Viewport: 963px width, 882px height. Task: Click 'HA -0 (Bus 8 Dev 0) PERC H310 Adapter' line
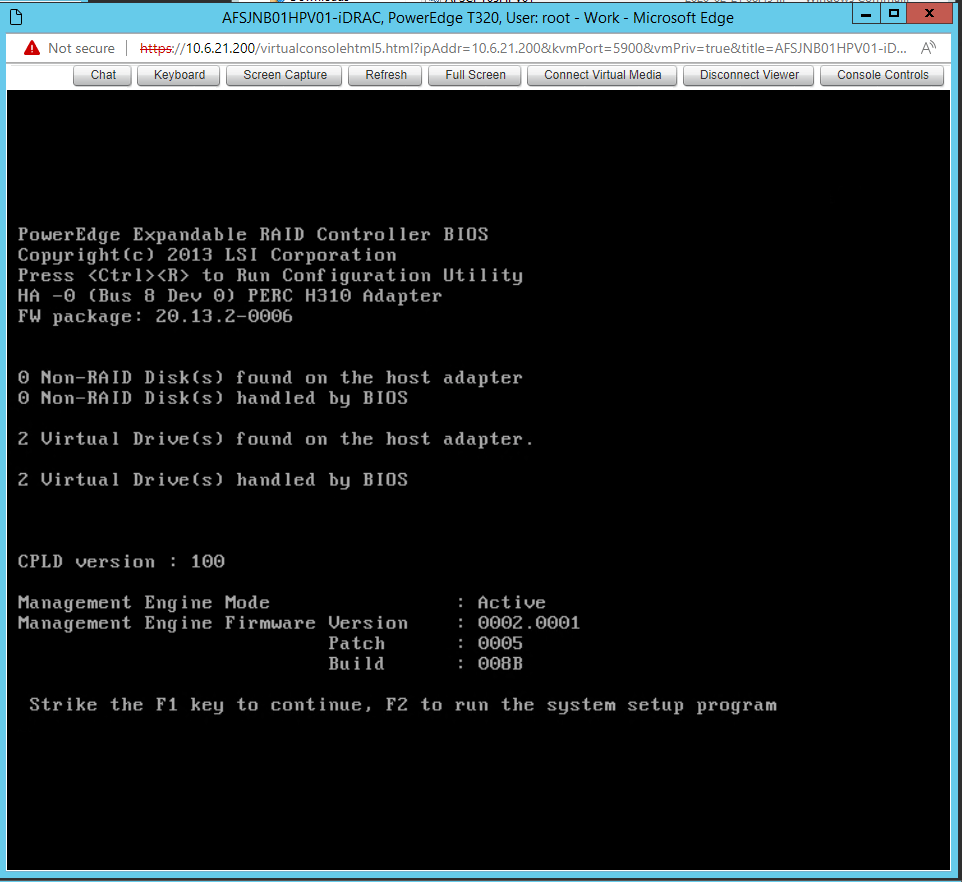(x=230, y=295)
